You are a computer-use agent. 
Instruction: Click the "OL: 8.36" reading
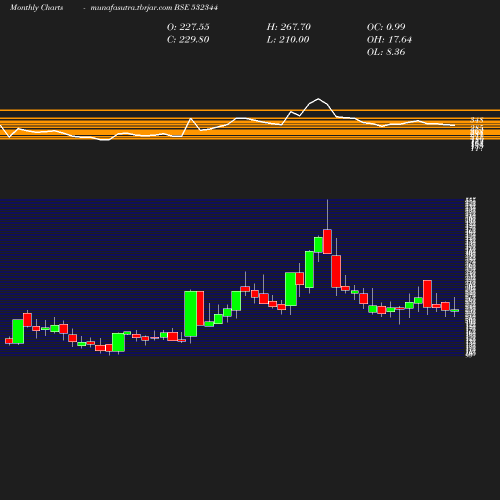click(x=386, y=52)
